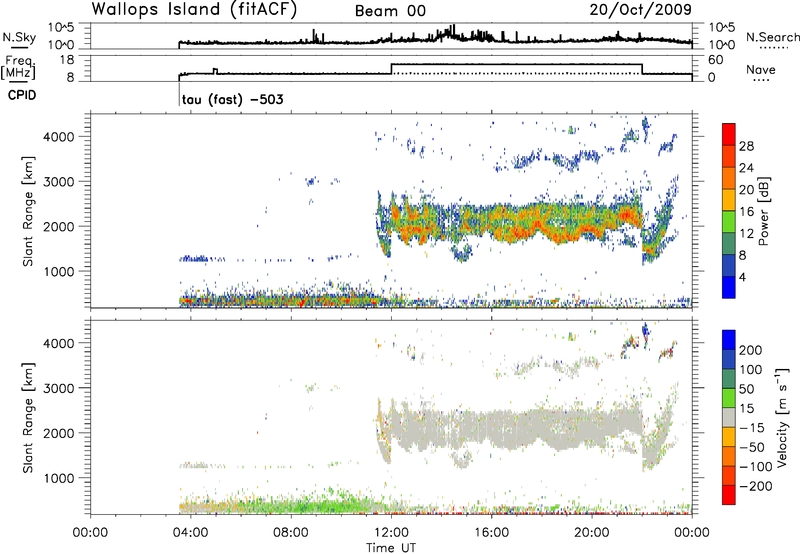
Task: Click the '60' tick on the Nave axis
Action: [716, 60]
